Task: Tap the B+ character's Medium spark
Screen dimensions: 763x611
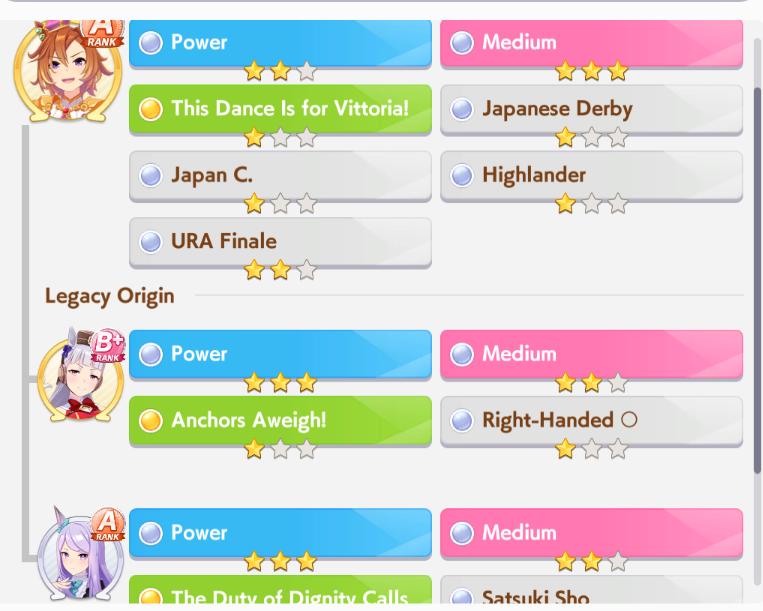Action: click(x=591, y=354)
